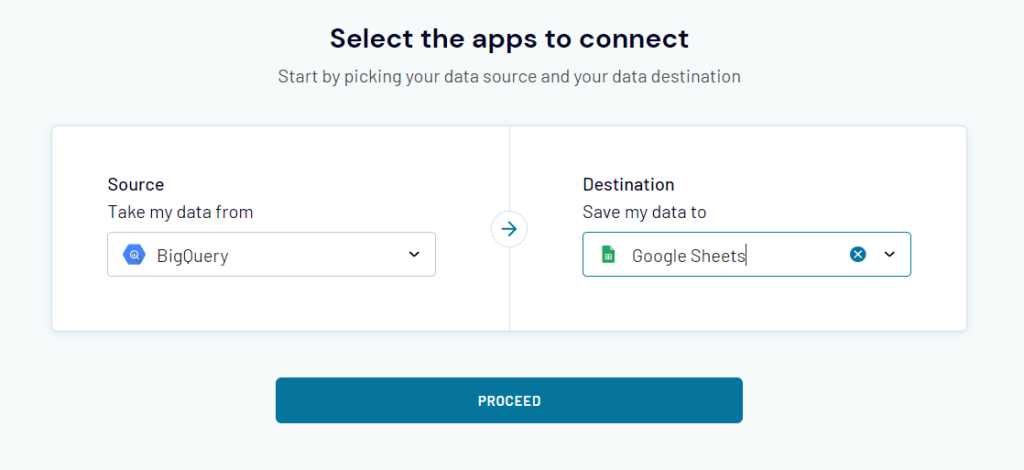
Task: Click the circled right-arrow icon between panels
Action: point(509,228)
